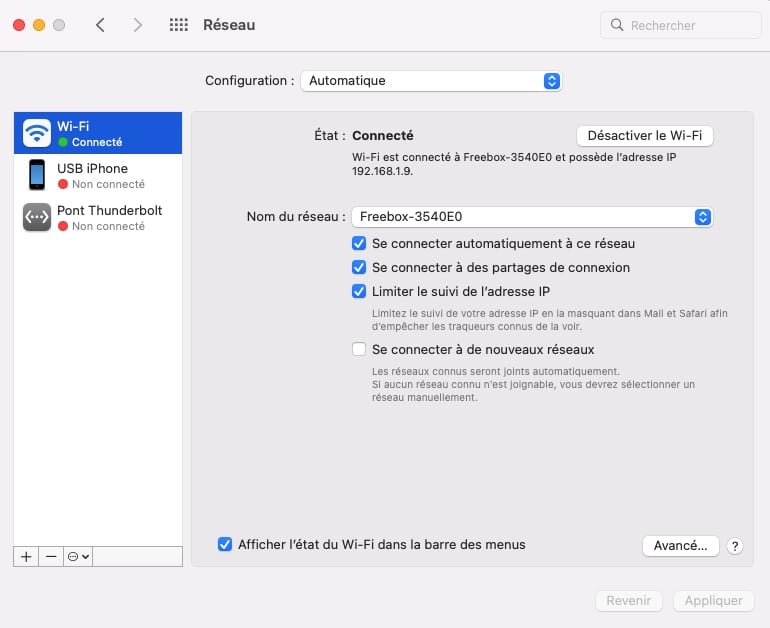Open the 'Avancé...' settings button
This screenshot has width=770, height=628.
pos(680,546)
